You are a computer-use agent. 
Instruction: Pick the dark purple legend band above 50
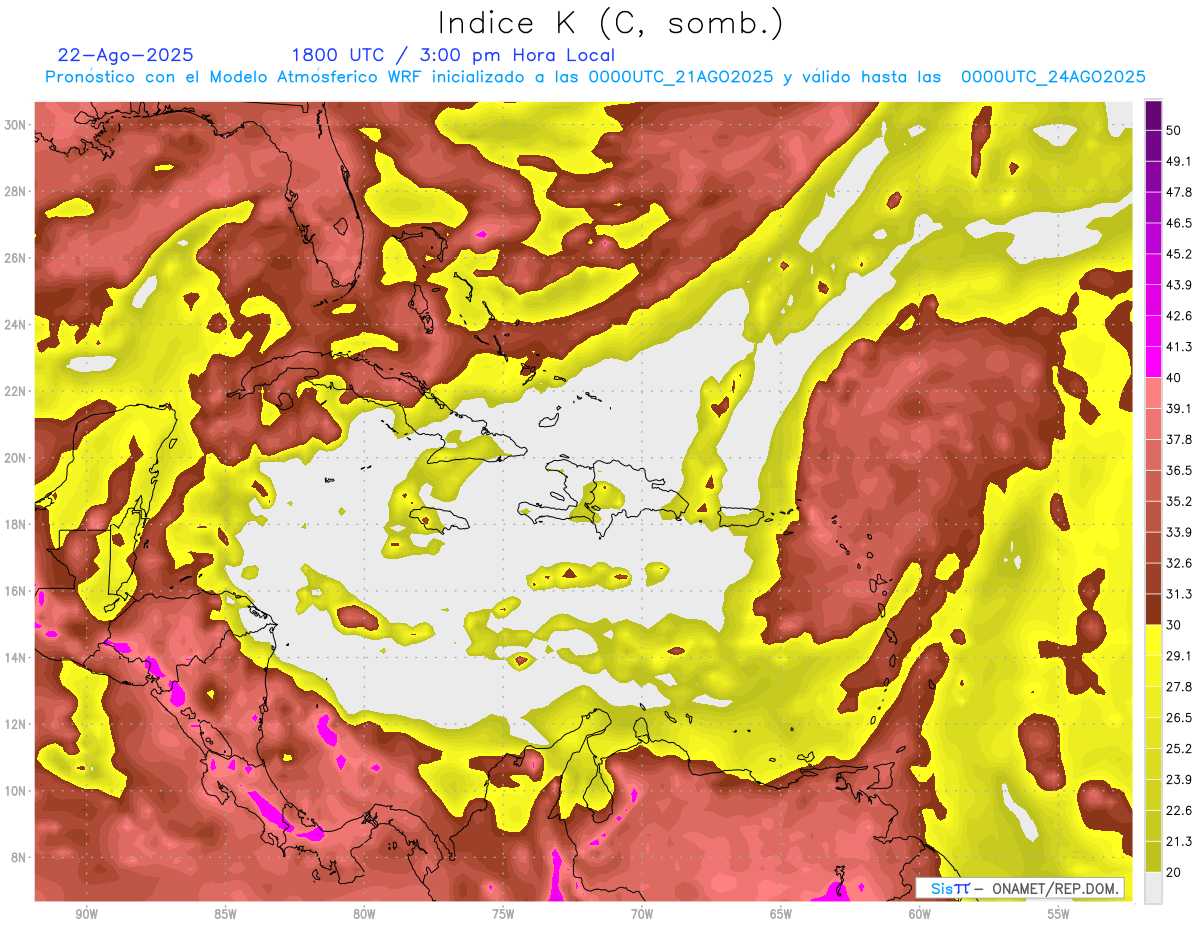pos(1153,115)
